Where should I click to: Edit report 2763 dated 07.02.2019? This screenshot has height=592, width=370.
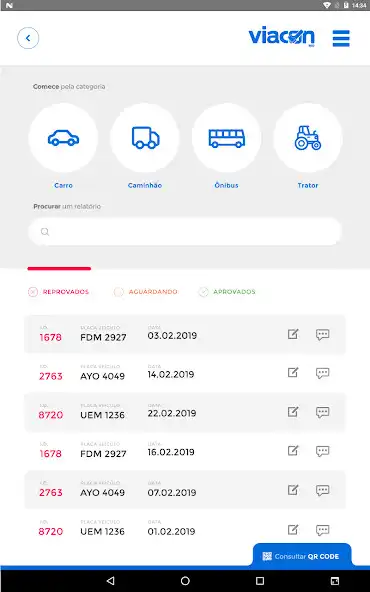293,490
